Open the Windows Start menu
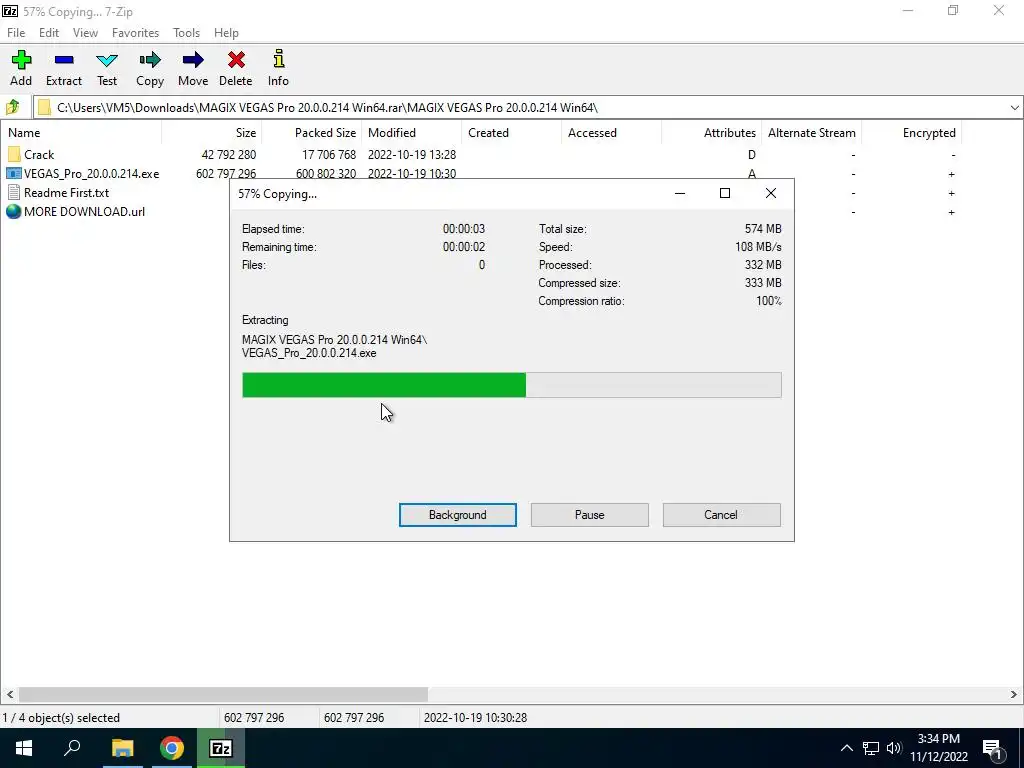Image resolution: width=1024 pixels, height=768 pixels. 24,748
